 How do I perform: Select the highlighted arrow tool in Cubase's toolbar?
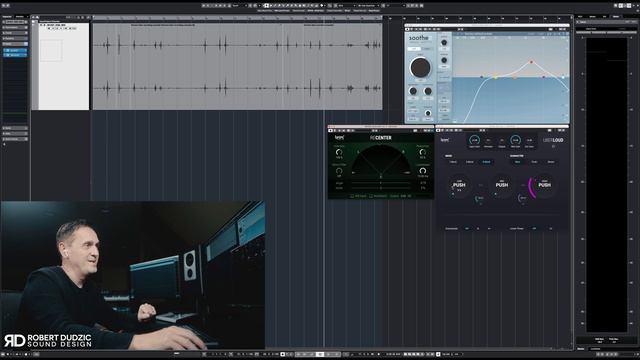click(x=267, y=6)
